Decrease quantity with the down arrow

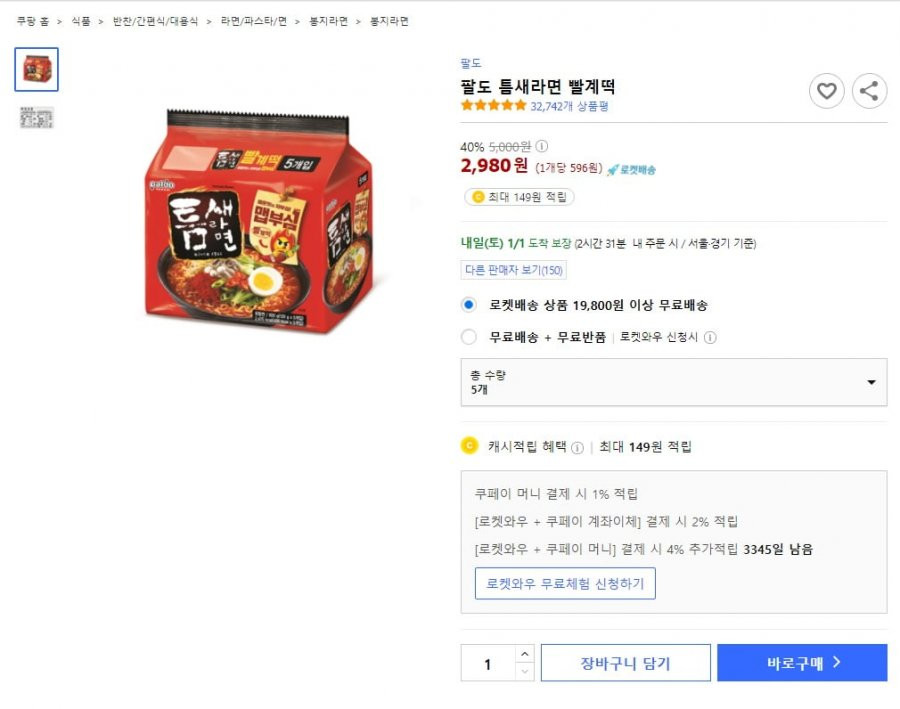[x=525, y=672]
